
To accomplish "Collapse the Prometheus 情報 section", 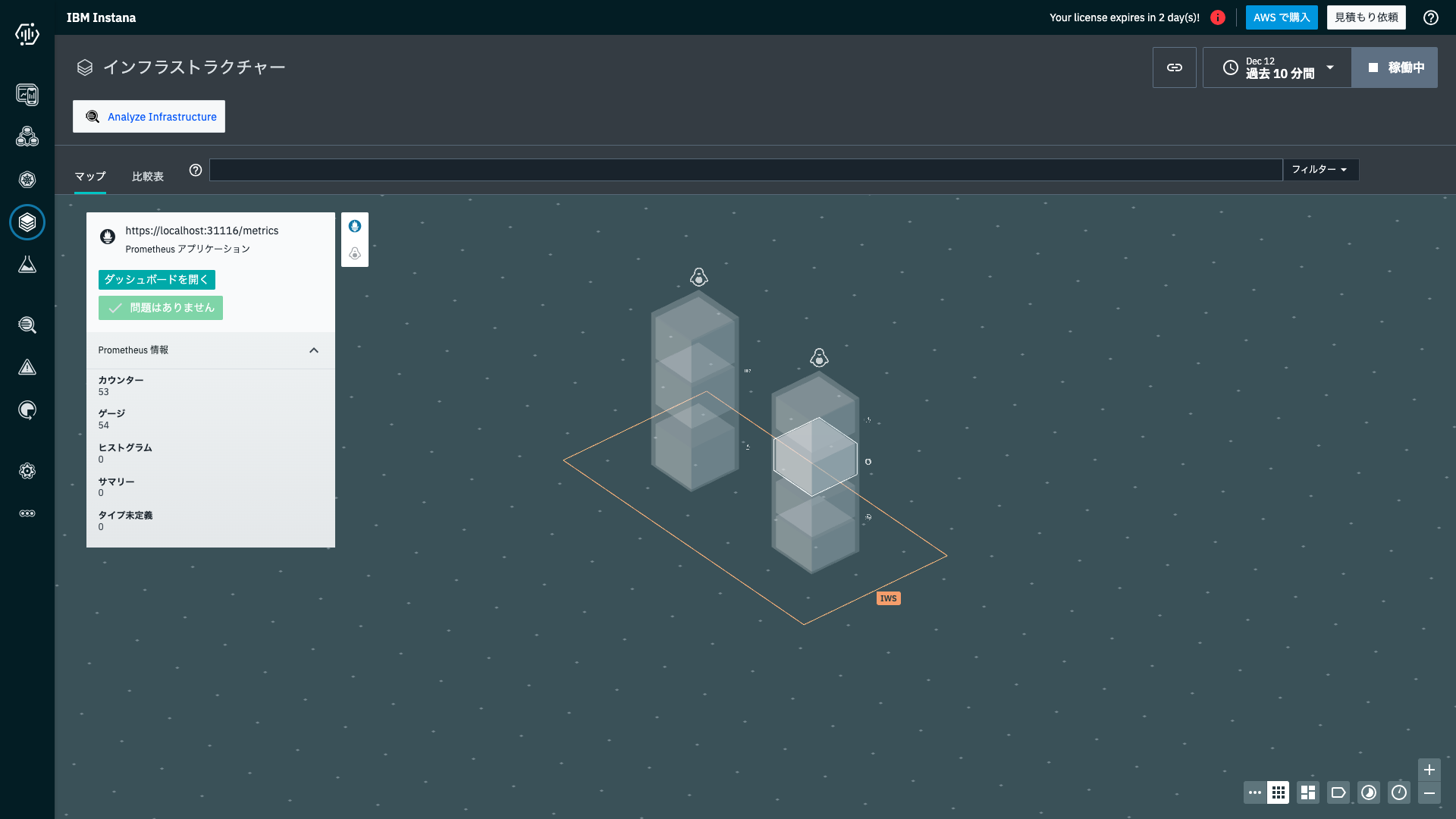I will point(314,350).
